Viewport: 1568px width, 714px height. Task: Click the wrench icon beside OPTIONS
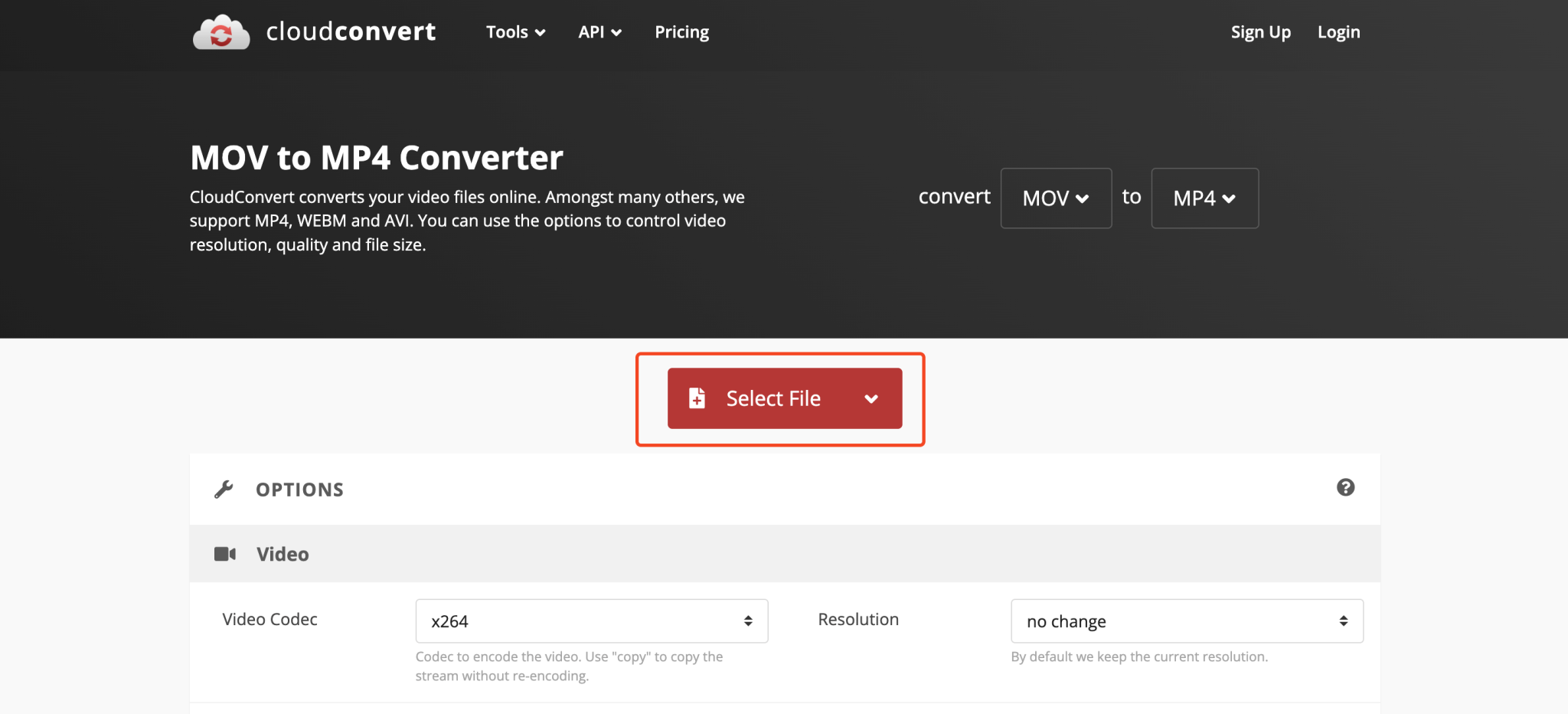click(x=223, y=489)
